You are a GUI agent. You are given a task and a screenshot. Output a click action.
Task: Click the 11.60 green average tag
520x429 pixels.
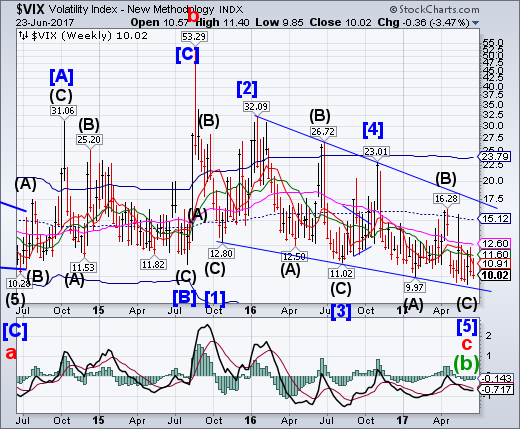click(x=495, y=255)
